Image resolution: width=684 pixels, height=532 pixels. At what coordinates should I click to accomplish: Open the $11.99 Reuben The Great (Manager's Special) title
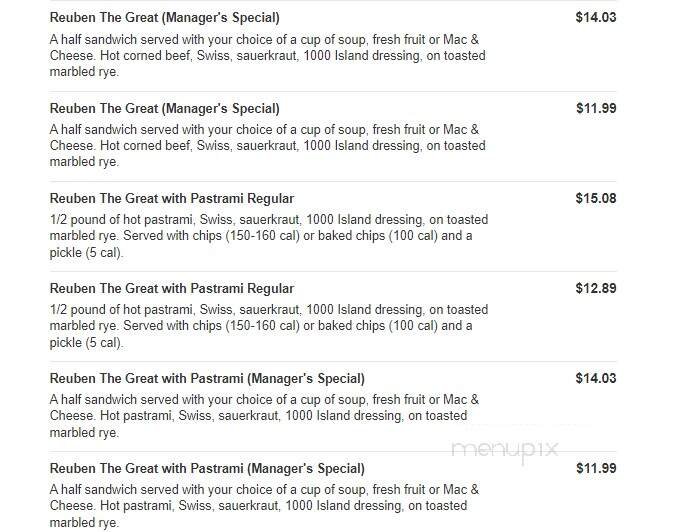[x=164, y=108]
